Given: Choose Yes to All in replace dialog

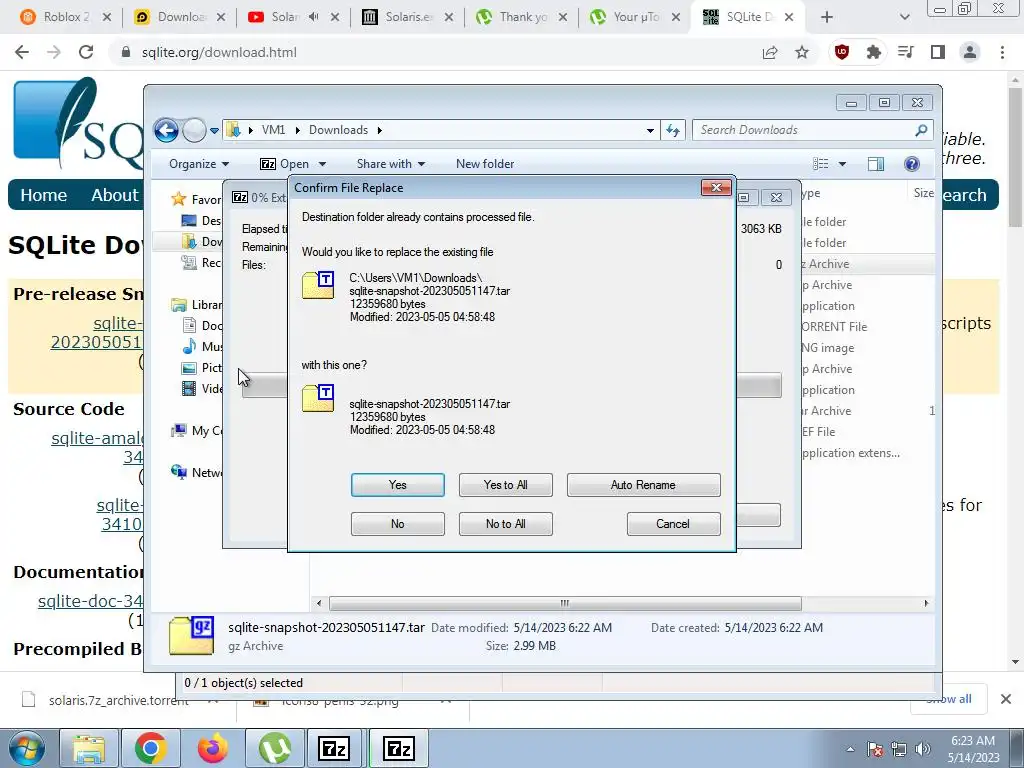Looking at the screenshot, I should (x=505, y=485).
